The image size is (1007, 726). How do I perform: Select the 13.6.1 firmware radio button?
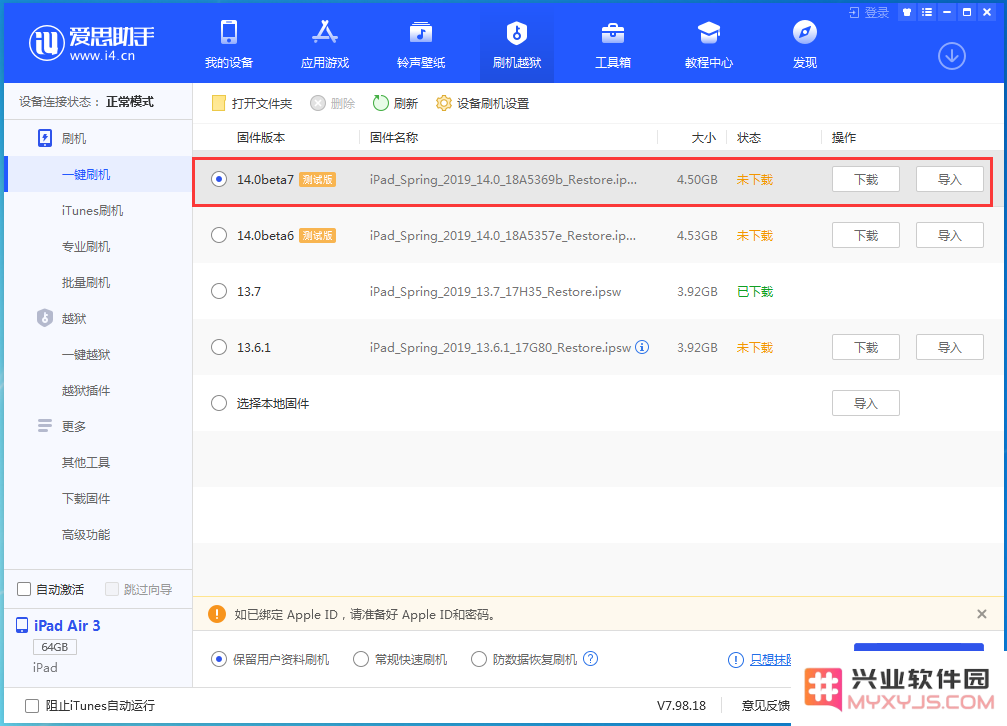[219, 347]
